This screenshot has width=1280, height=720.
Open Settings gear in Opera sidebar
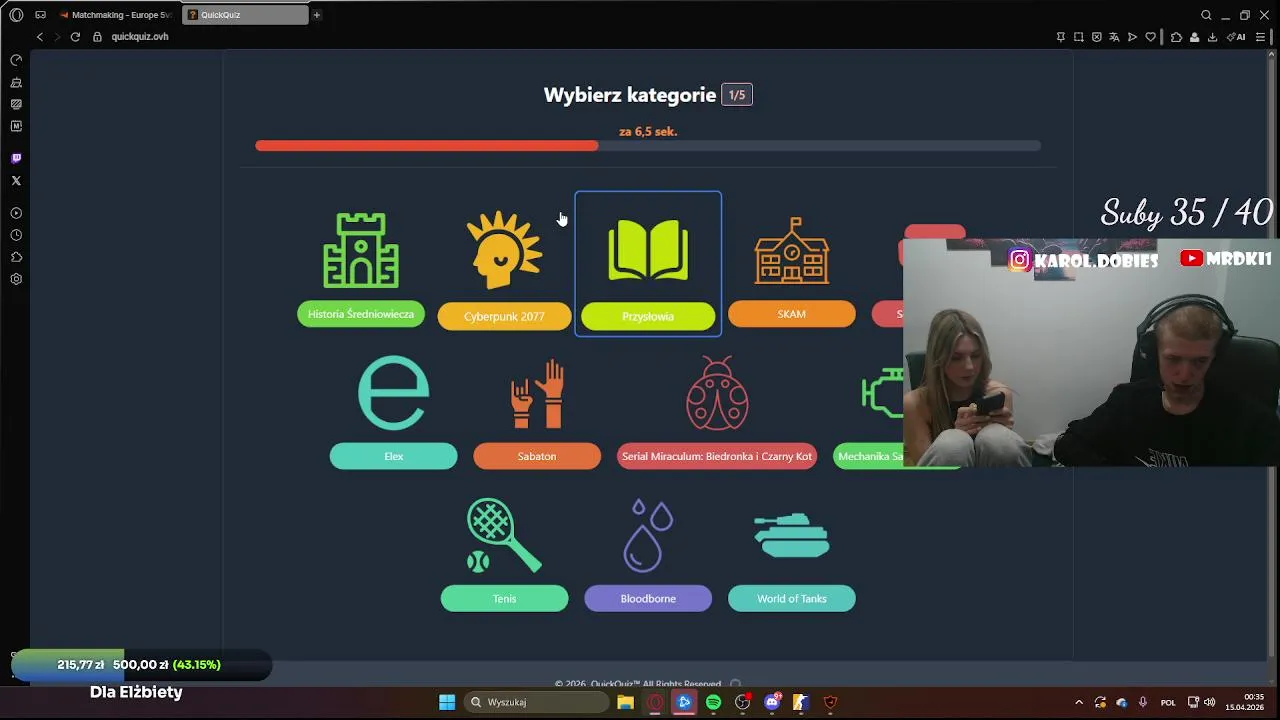click(16, 279)
